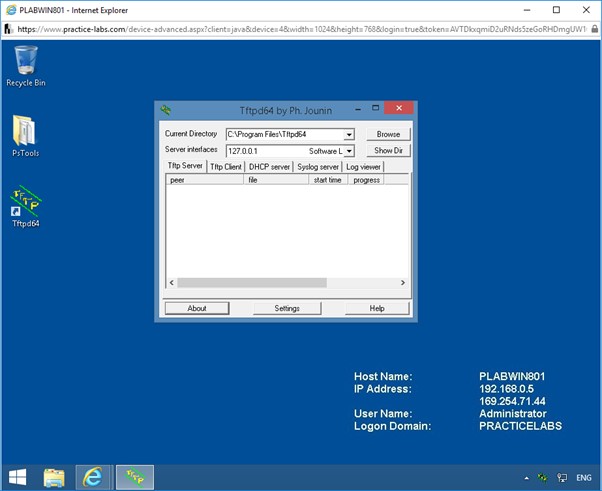Expand the Current Directory dropdown
The height and width of the screenshot is (491, 602).
[349, 134]
